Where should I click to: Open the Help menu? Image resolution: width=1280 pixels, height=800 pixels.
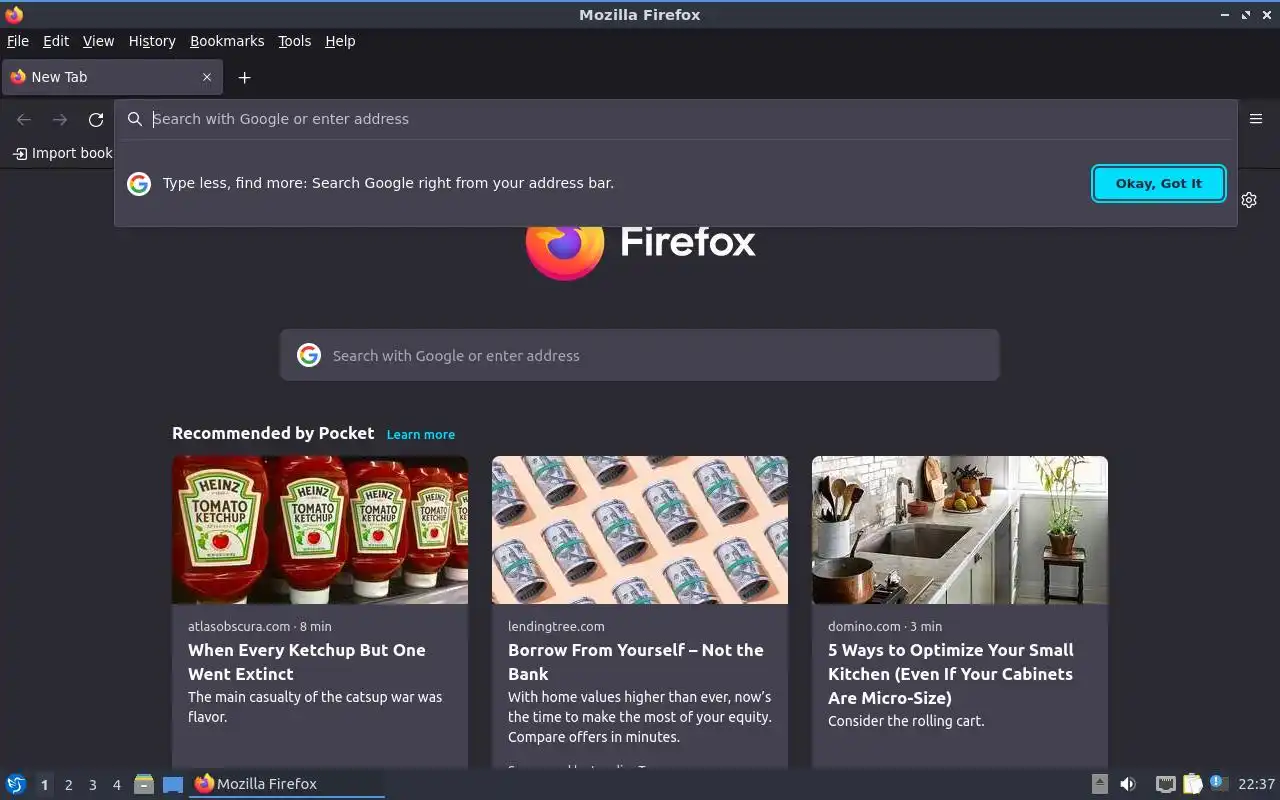340,41
